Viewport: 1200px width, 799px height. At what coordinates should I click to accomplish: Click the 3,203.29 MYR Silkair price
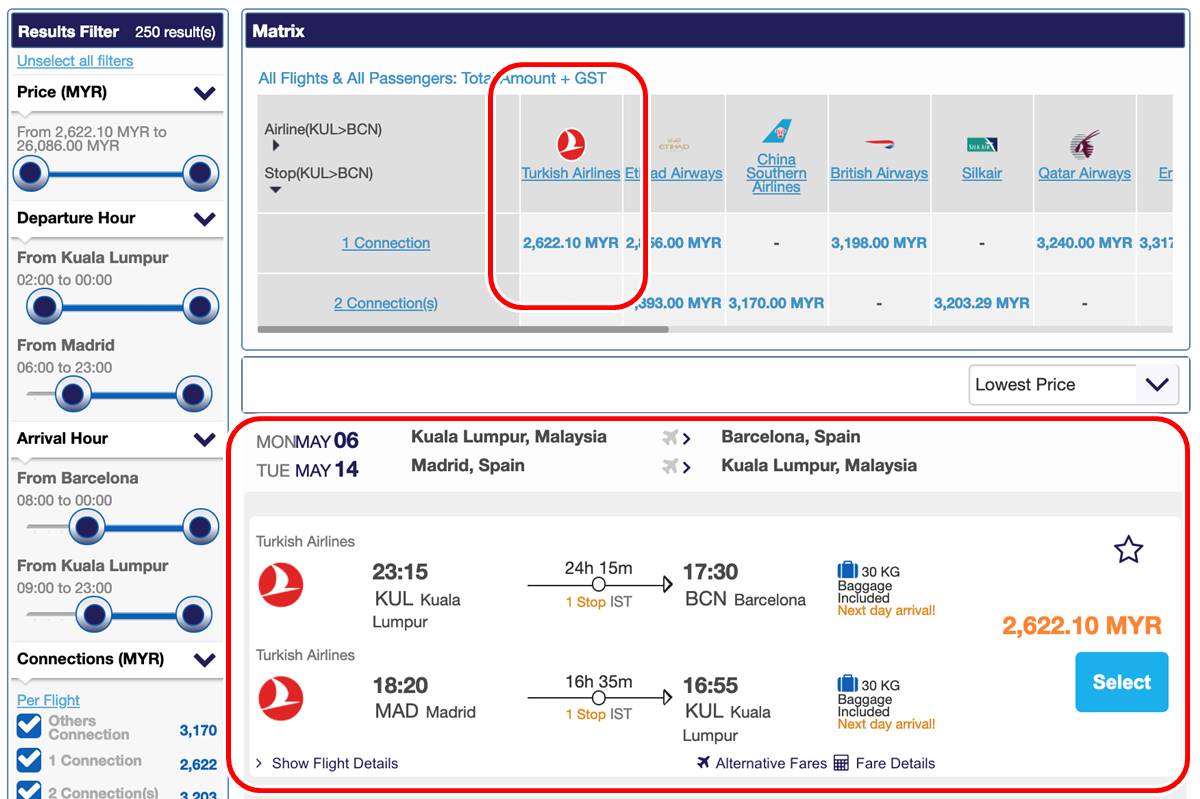pos(981,303)
